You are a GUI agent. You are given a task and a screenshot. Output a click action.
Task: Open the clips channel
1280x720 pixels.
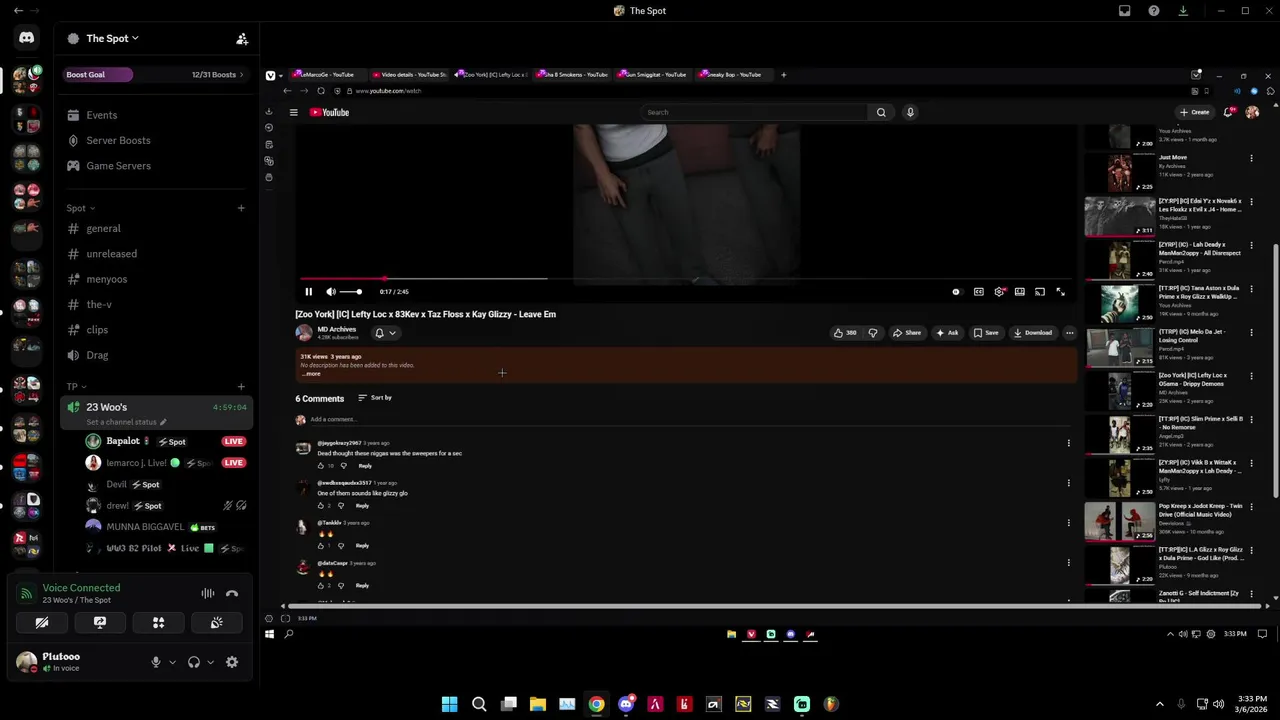point(156,330)
